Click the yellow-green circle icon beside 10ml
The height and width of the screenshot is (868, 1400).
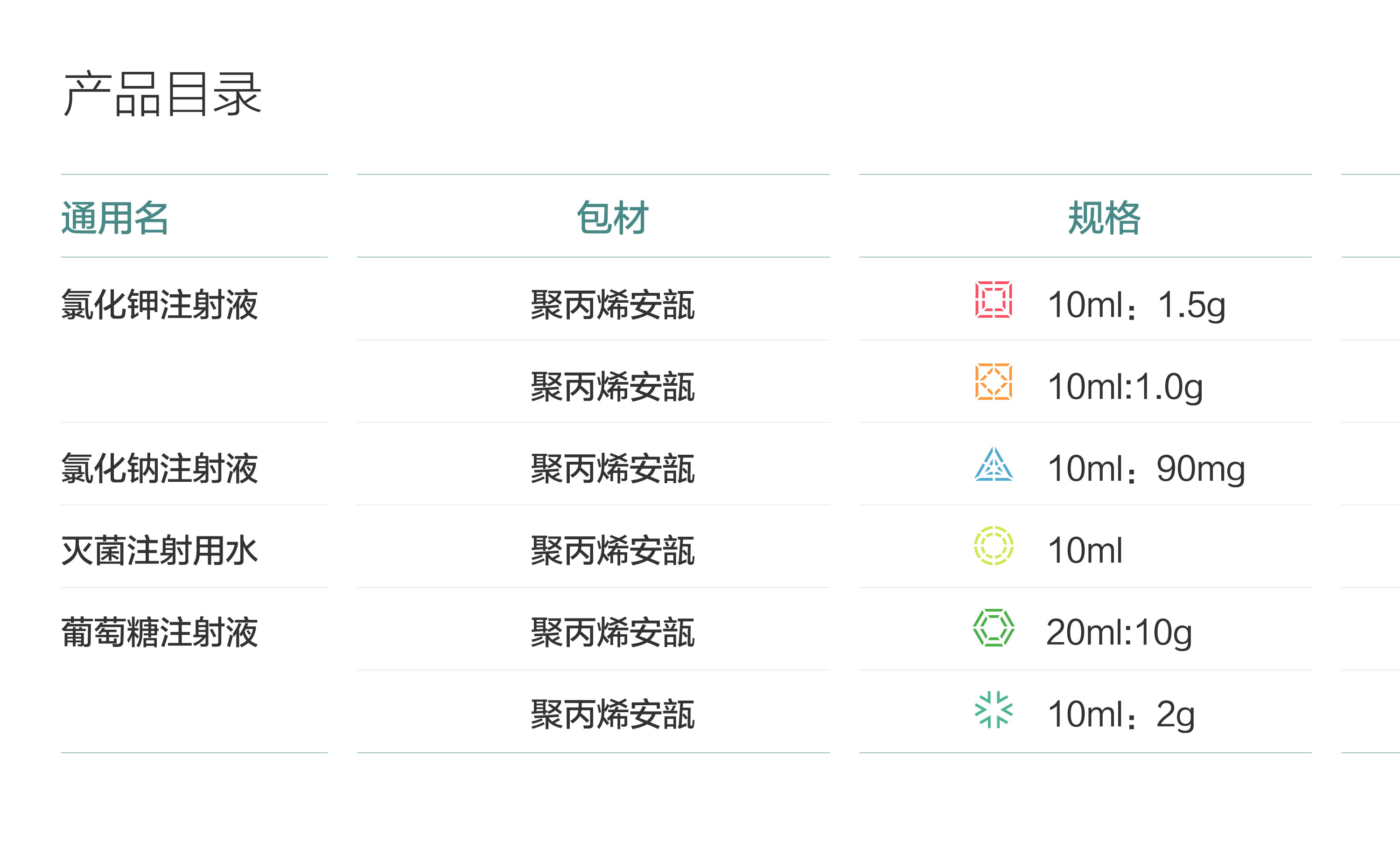click(993, 545)
